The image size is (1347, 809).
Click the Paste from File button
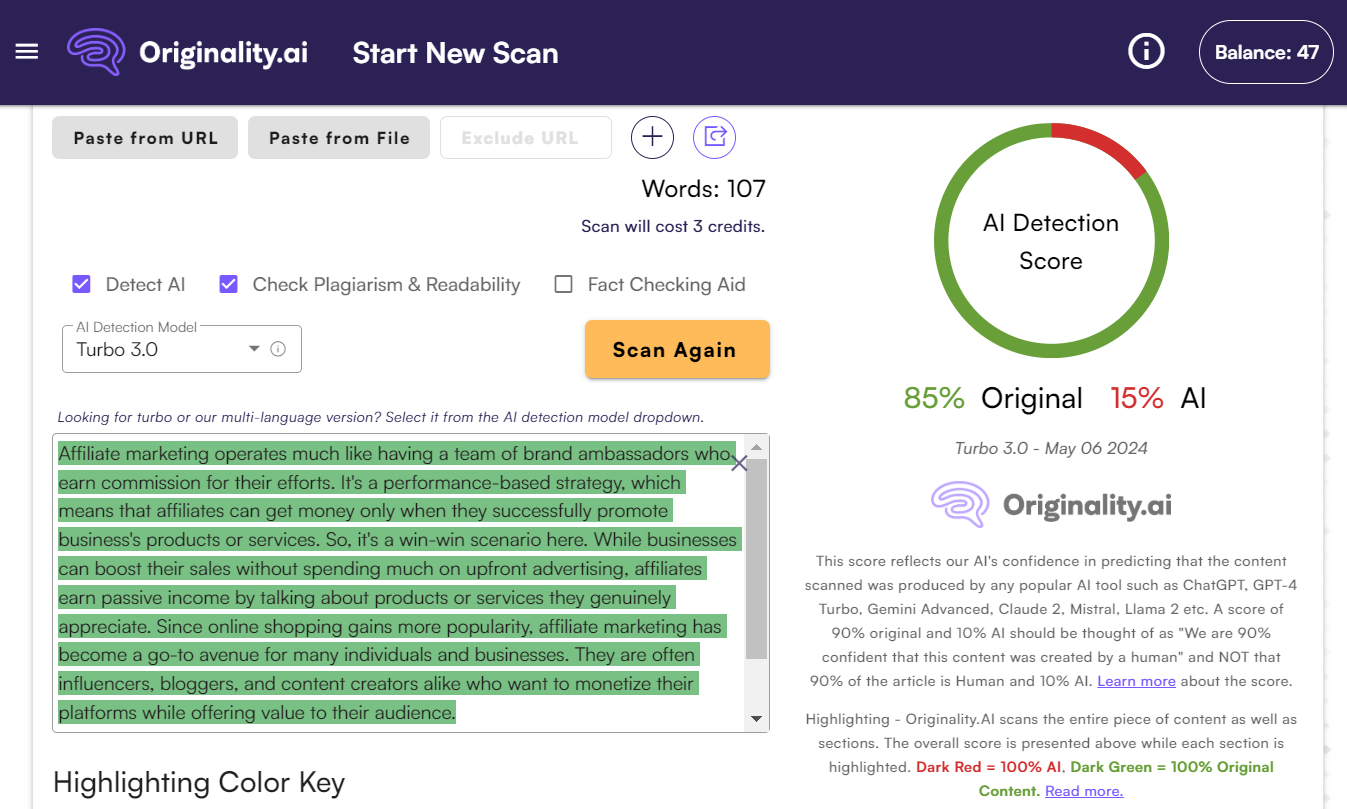pos(339,138)
